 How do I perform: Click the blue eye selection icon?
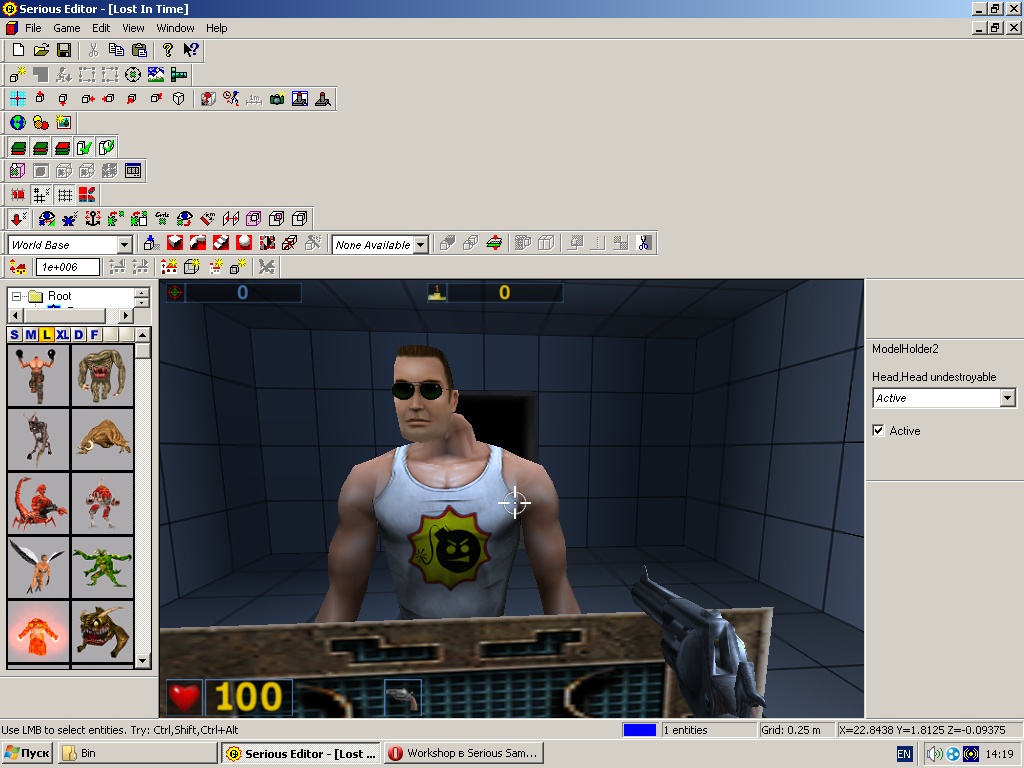click(x=46, y=218)
